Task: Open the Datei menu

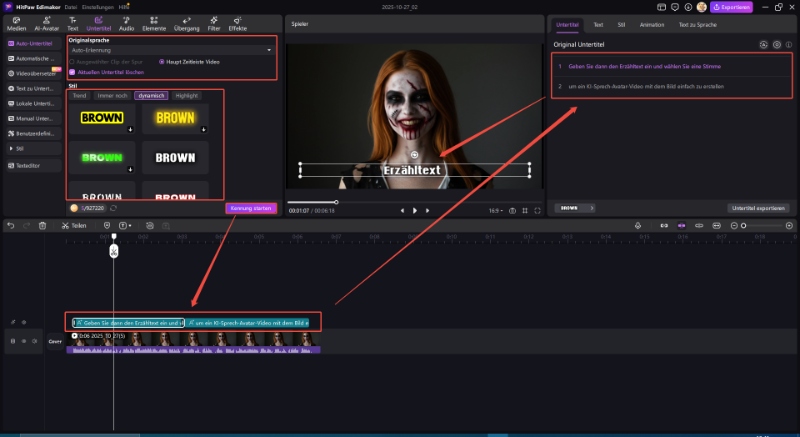Action: [70, 7]
